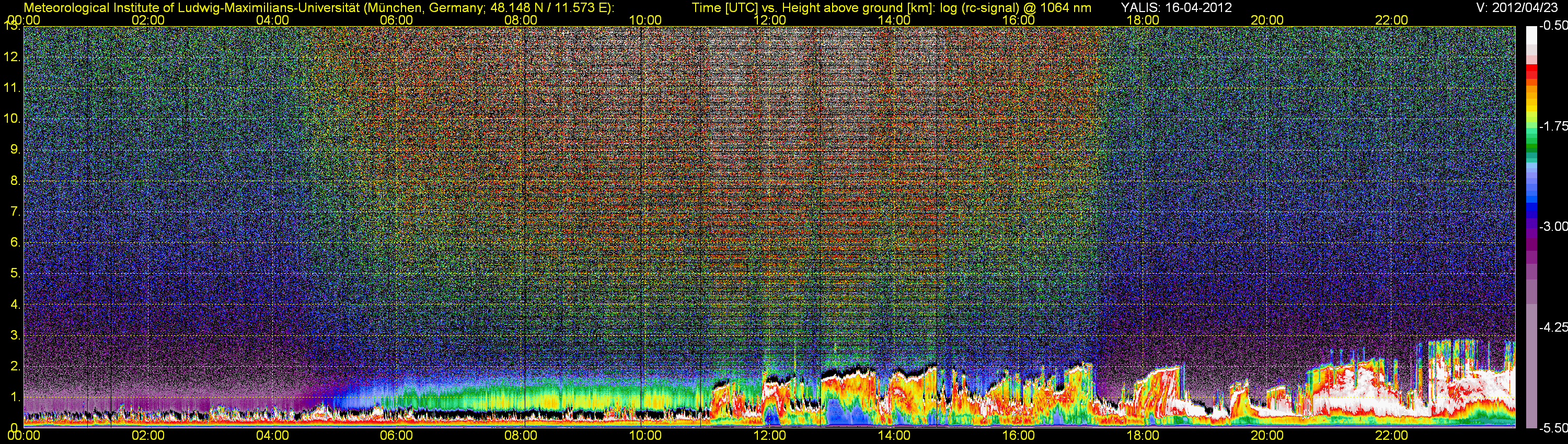
Task: Click the -1.75 colorbar scale label
Action: (x=1553, y=126)
